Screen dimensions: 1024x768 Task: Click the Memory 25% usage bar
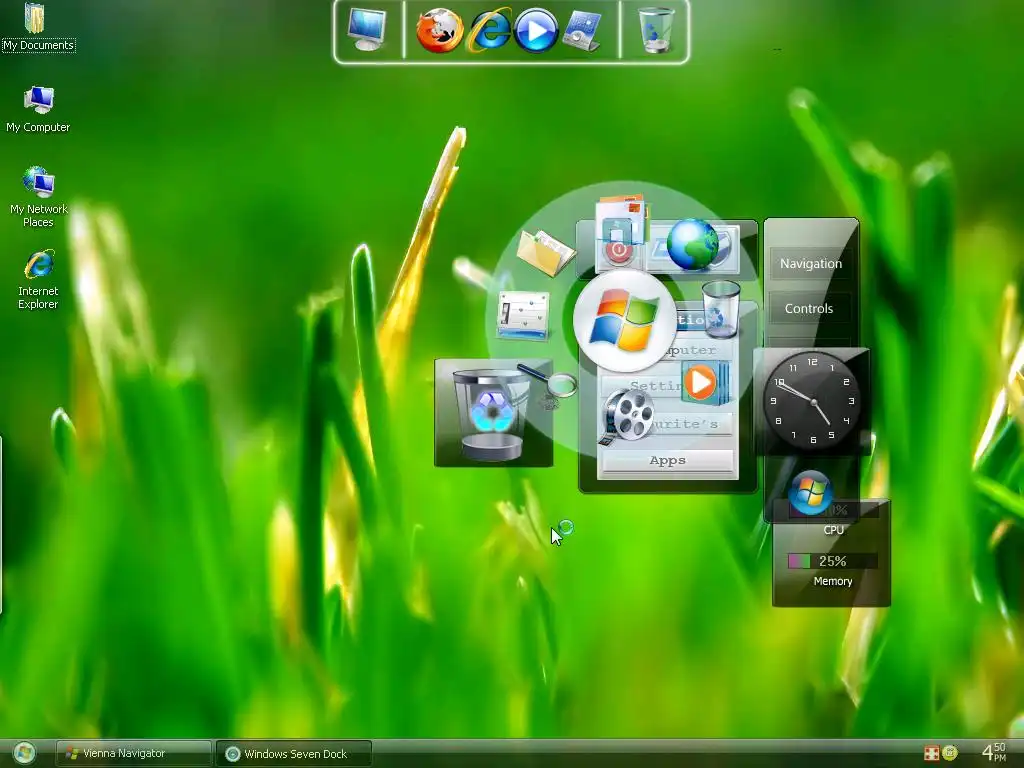click(832, 561)
